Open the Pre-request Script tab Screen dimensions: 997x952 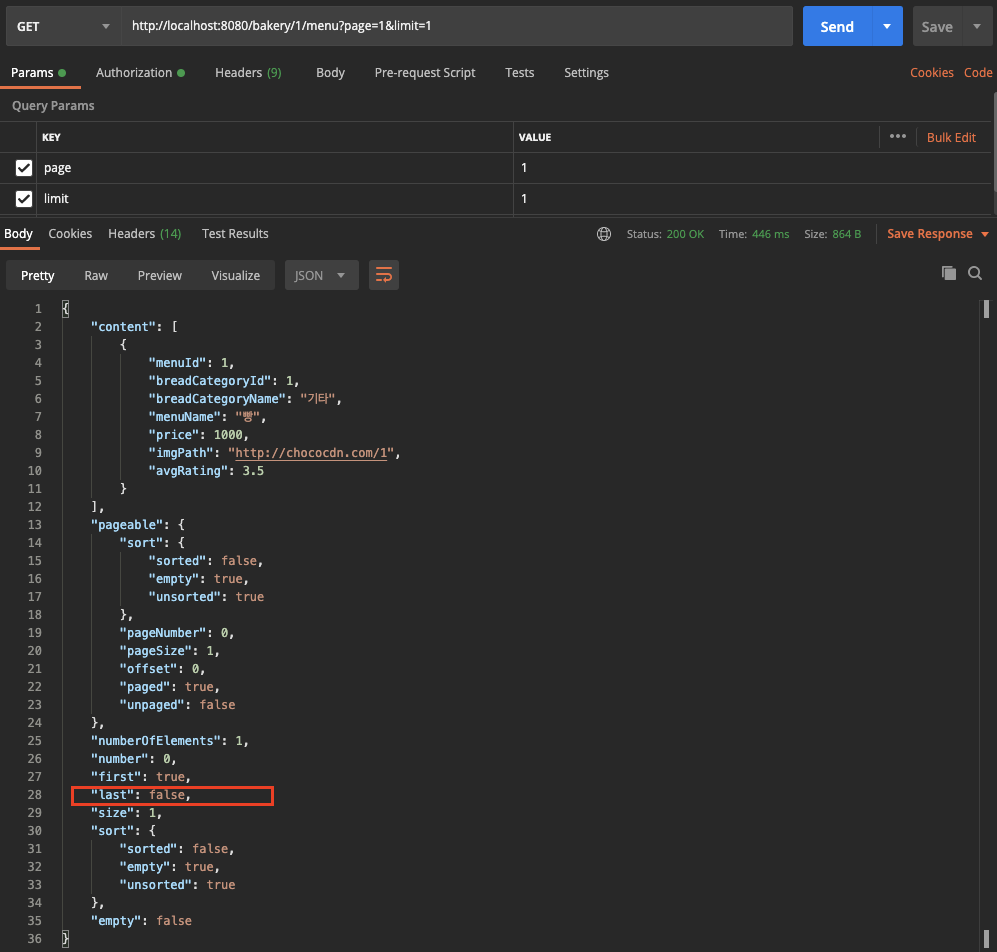(x=425, y=72)
